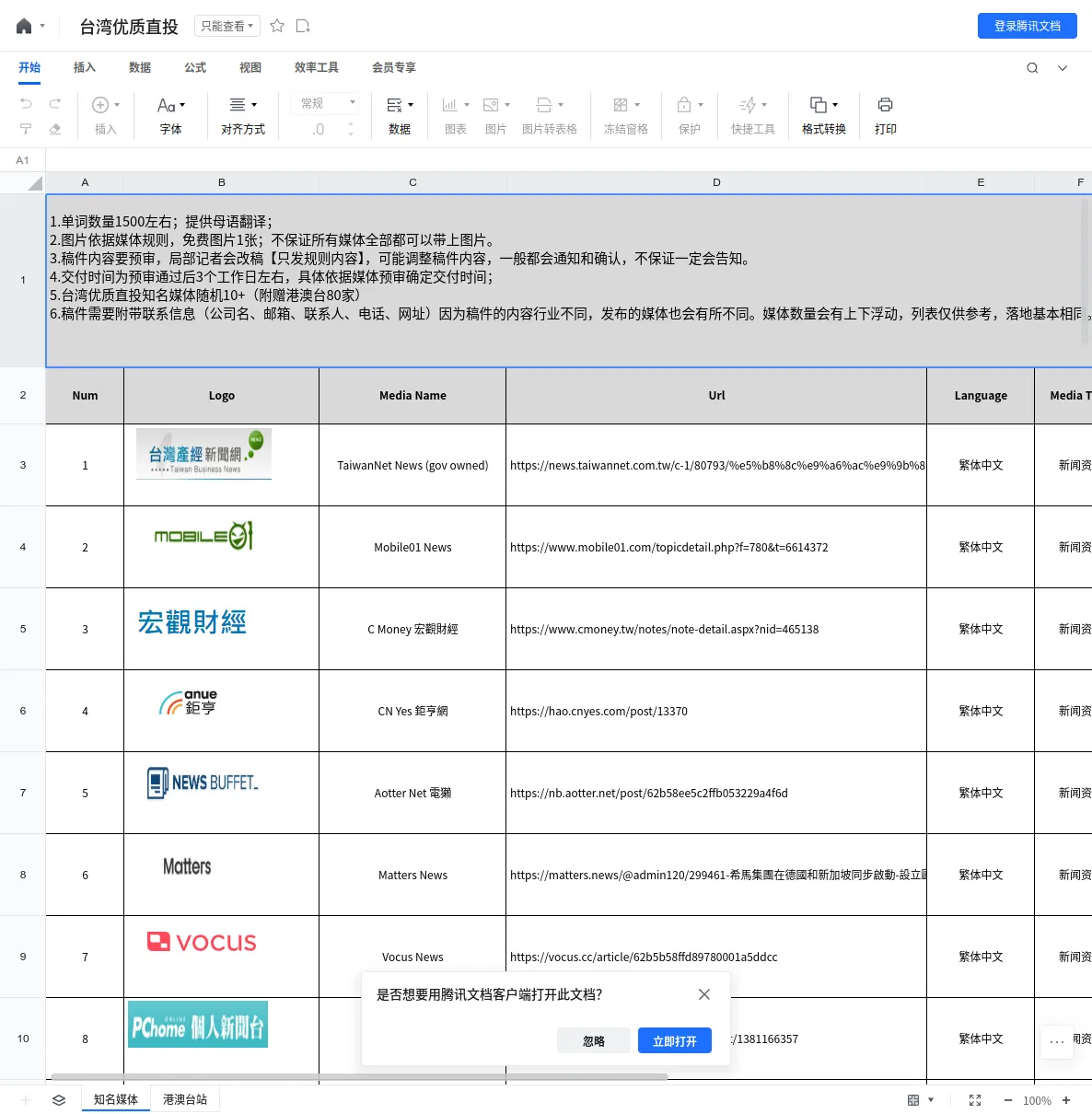The height and width of the screenshot is (1114, 1092).
Task: Select the 知名媒体 sheet tab
Action: (116, 1099)
